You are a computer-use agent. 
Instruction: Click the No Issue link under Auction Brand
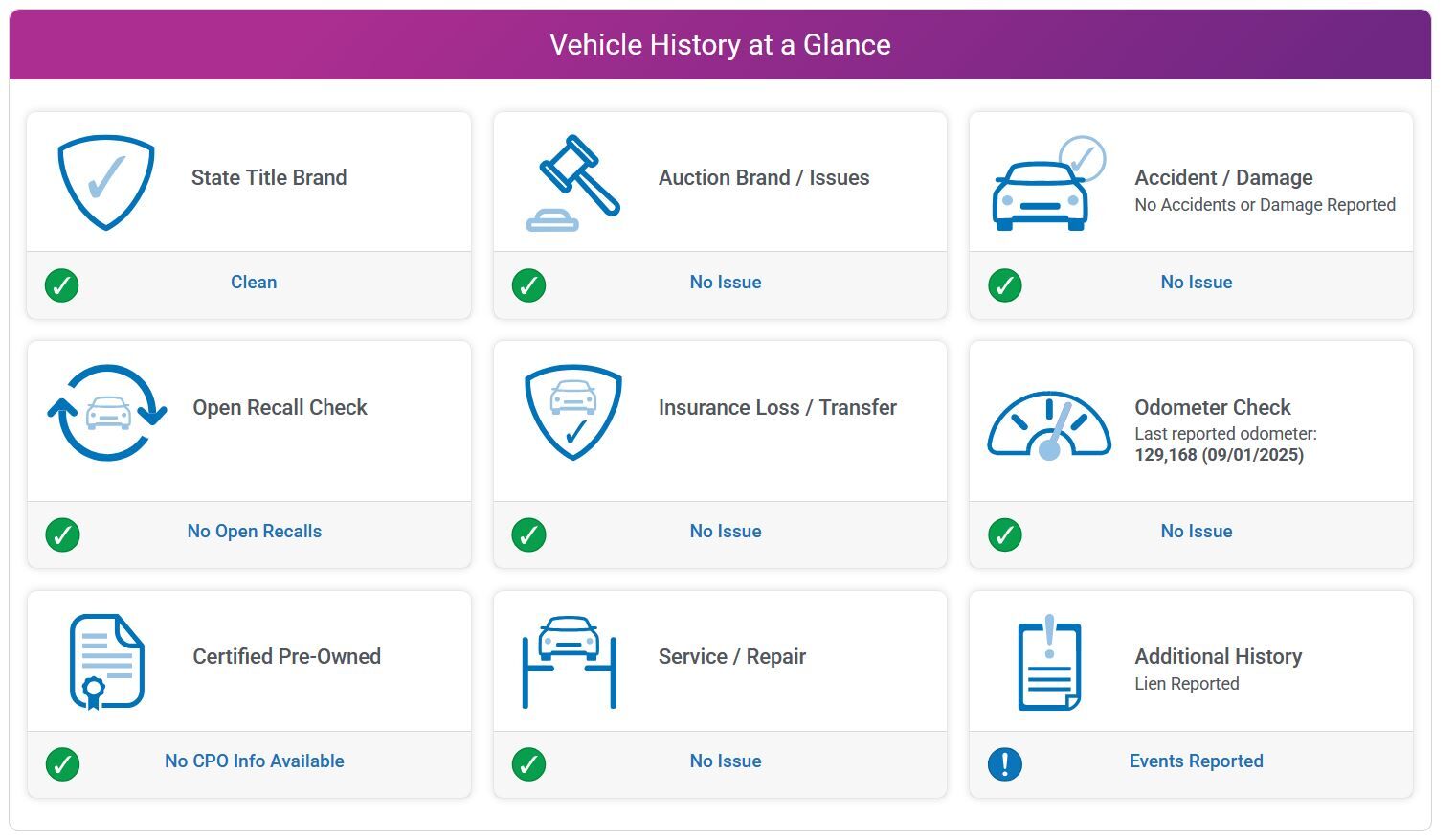tap(726, 283)
